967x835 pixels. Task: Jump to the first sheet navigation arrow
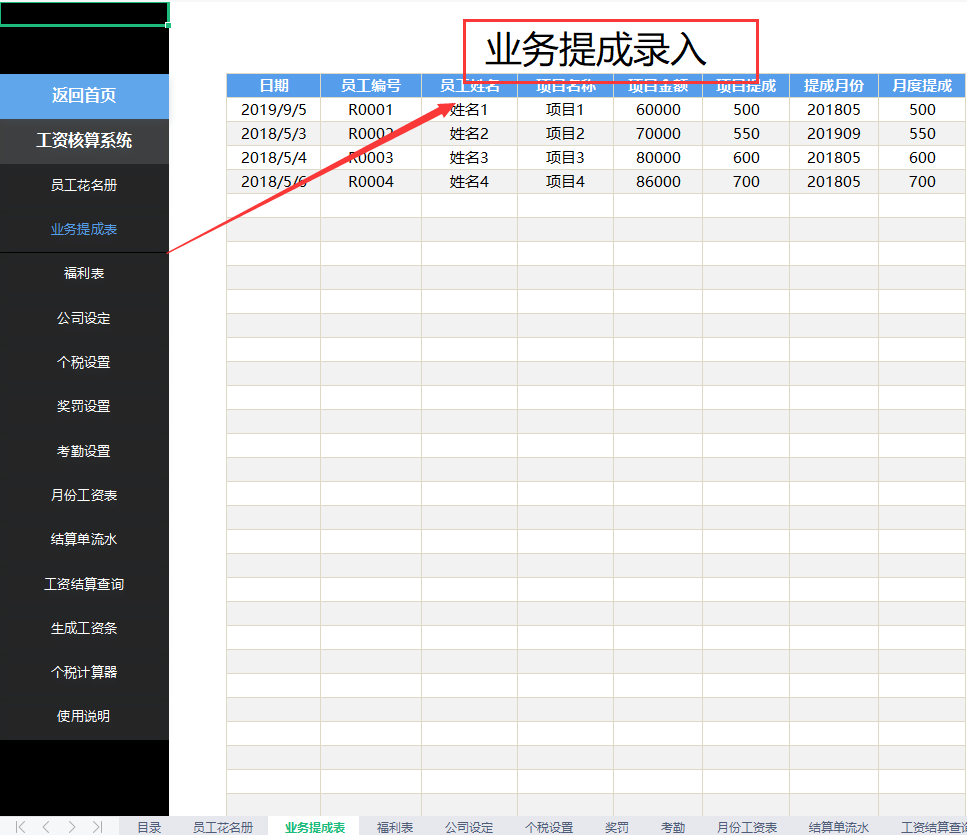pos(18,827)
